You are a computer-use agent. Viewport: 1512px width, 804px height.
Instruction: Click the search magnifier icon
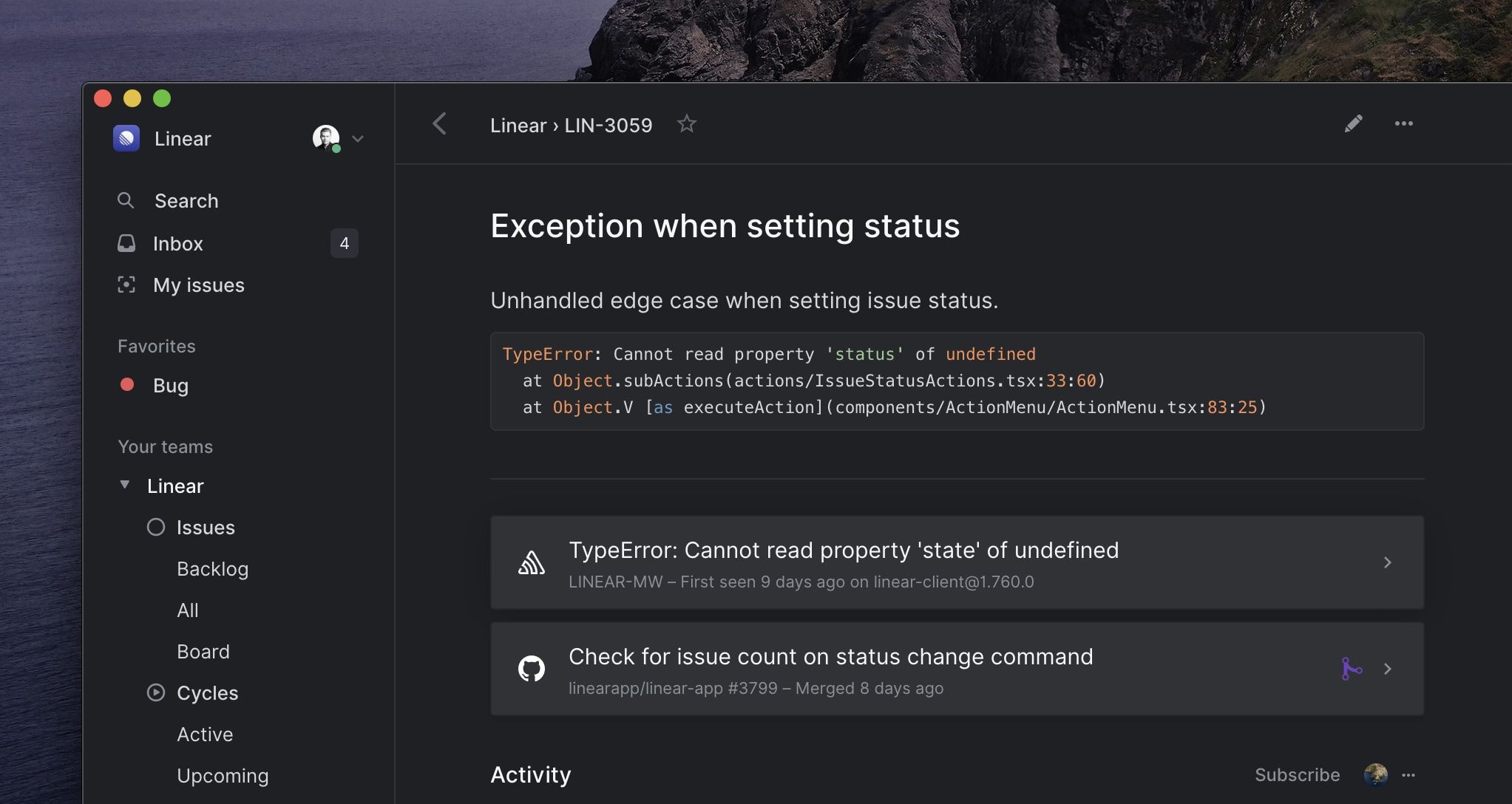point(126,200)
